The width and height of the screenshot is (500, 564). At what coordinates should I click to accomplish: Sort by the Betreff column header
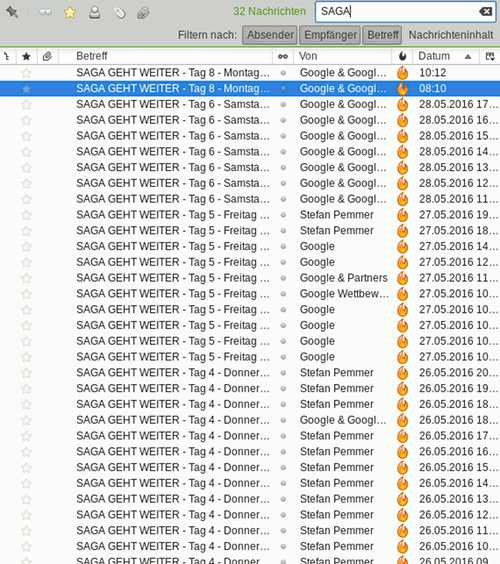click(x=165, y=56)
